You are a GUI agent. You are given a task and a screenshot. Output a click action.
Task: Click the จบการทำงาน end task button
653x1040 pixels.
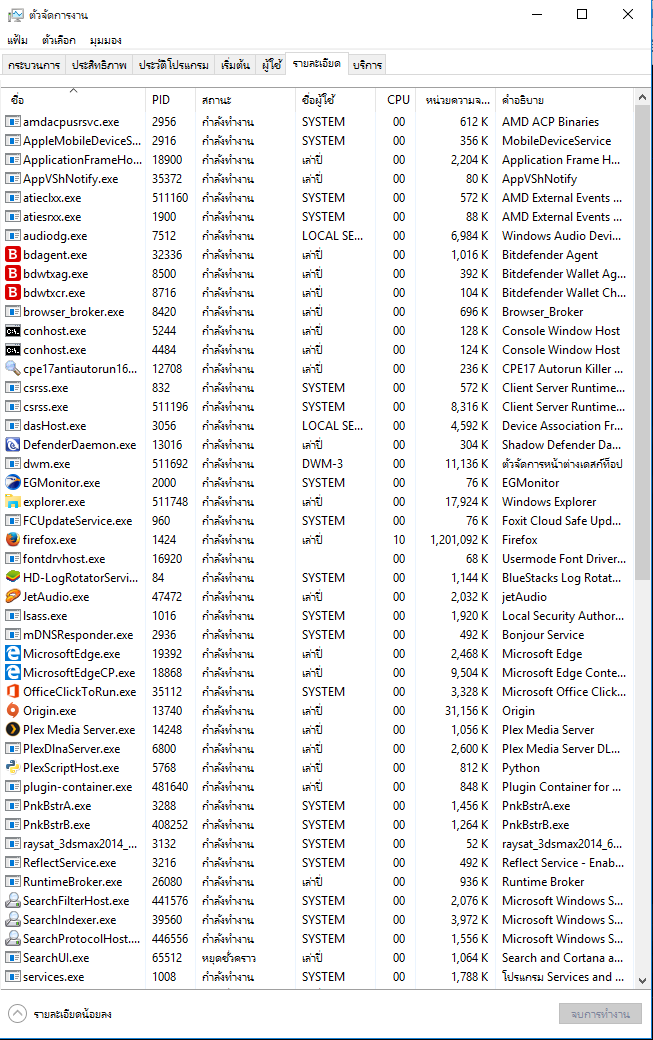600,1014
